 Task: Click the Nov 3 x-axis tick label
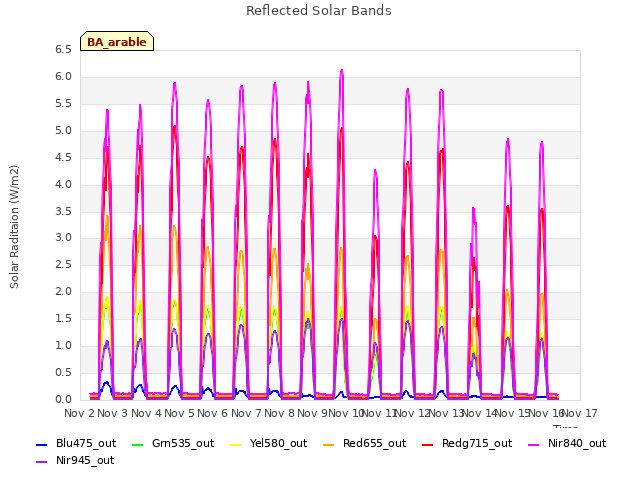[112, 413]
